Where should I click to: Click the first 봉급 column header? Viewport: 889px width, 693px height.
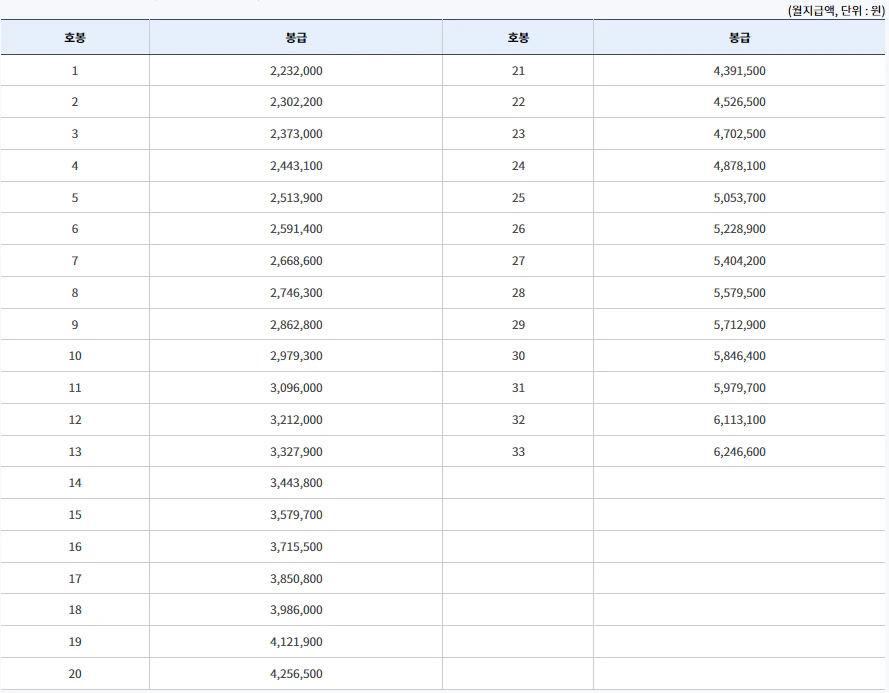pyautogui.click(x=294, y=38)
